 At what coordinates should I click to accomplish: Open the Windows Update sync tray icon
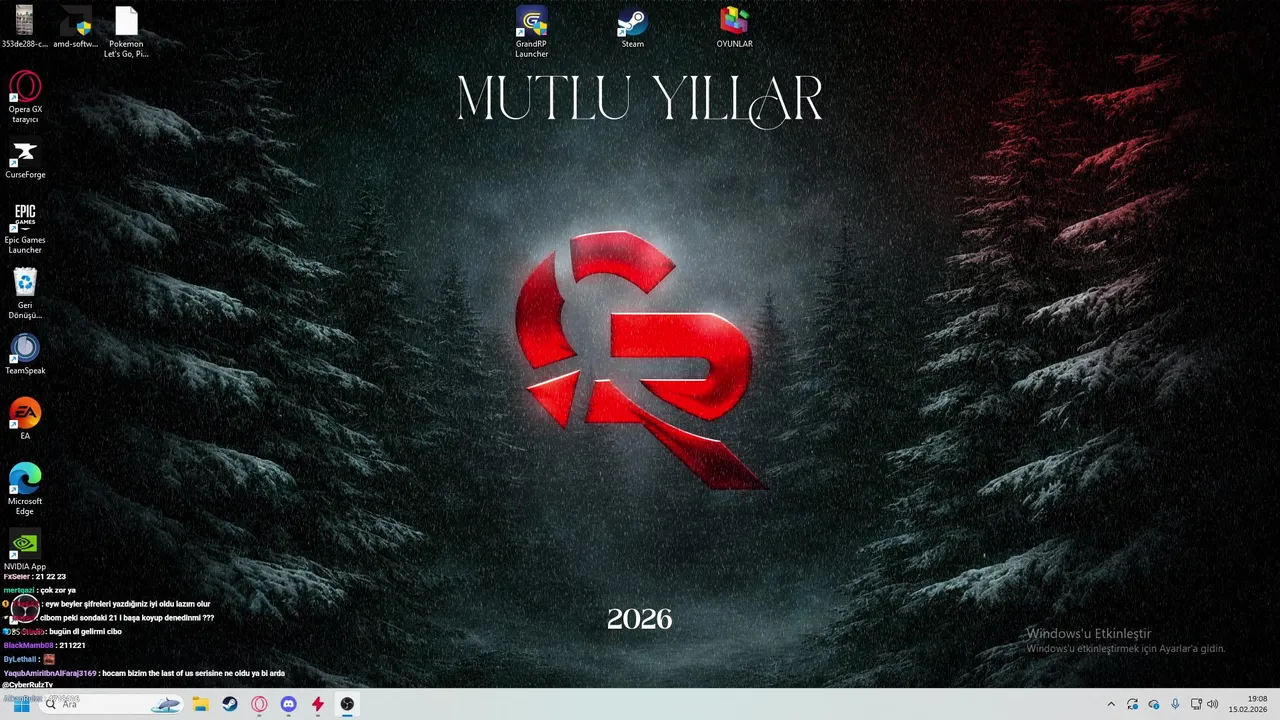coord(1132,704)
